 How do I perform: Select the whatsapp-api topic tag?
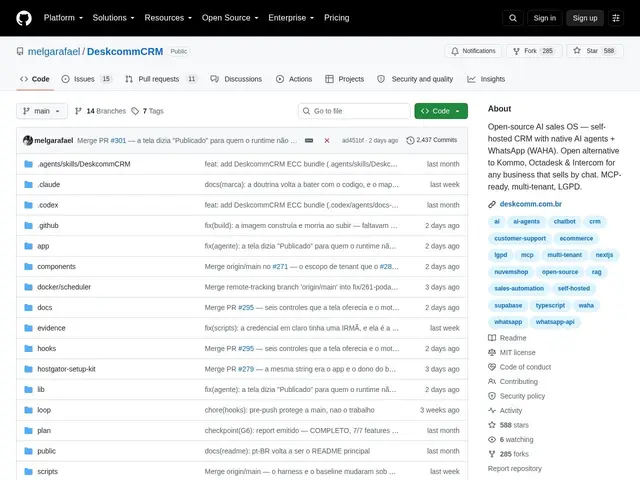coord(555,322)
